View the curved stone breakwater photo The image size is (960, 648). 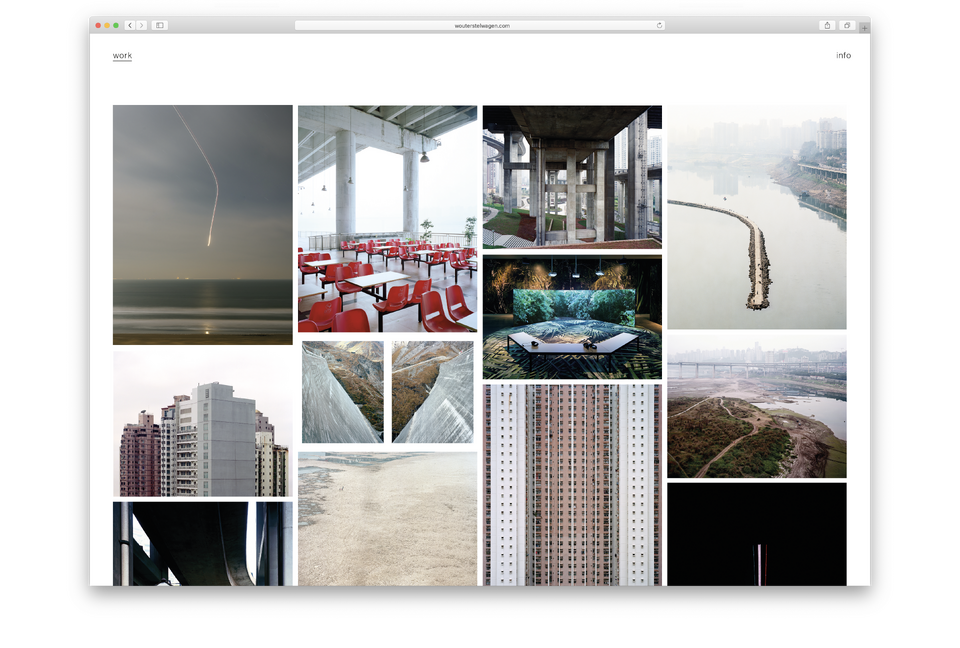pyautogui.click(x=757, y=217)
